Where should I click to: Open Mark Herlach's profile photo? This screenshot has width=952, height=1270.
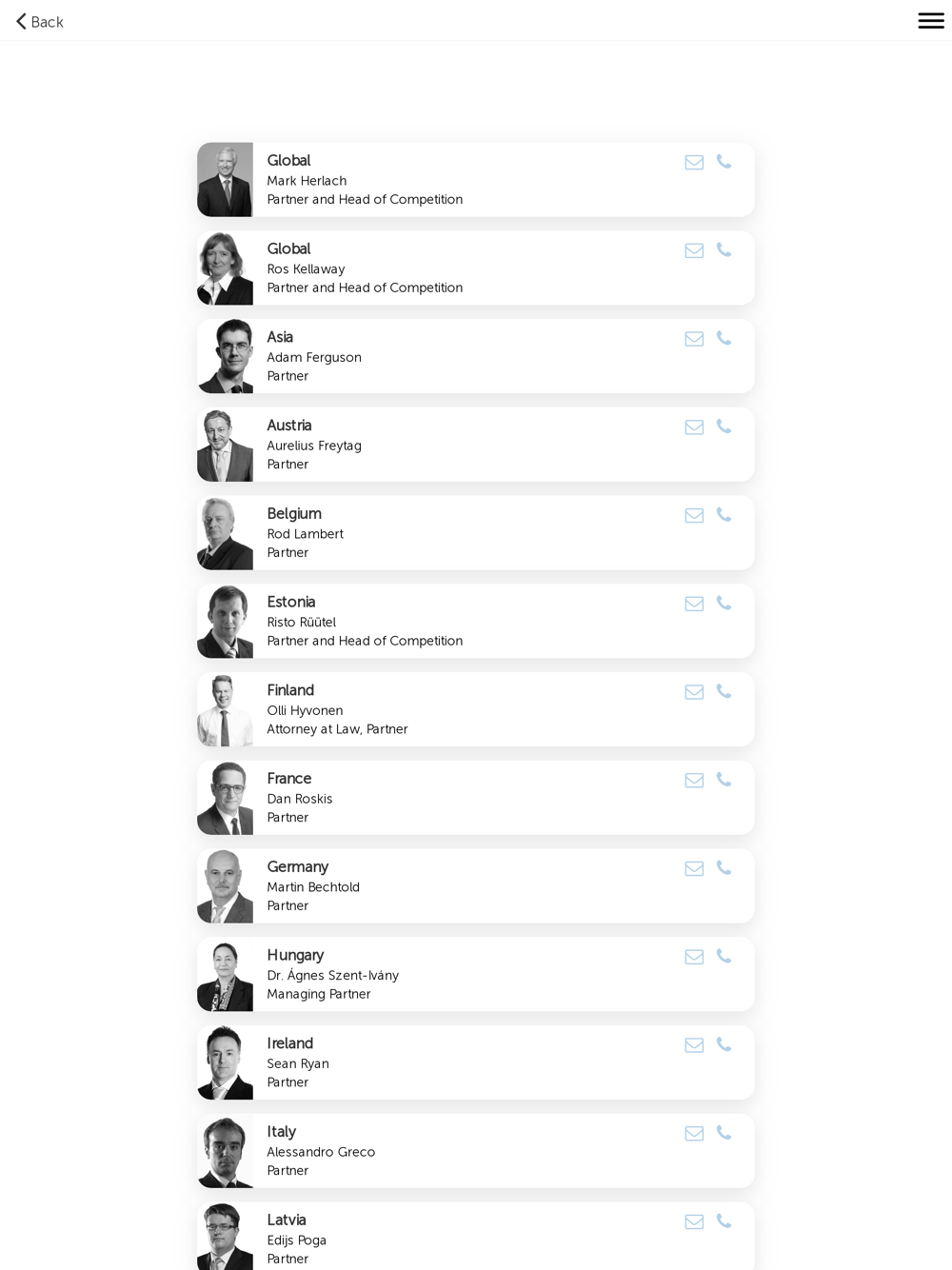[225, 180]
